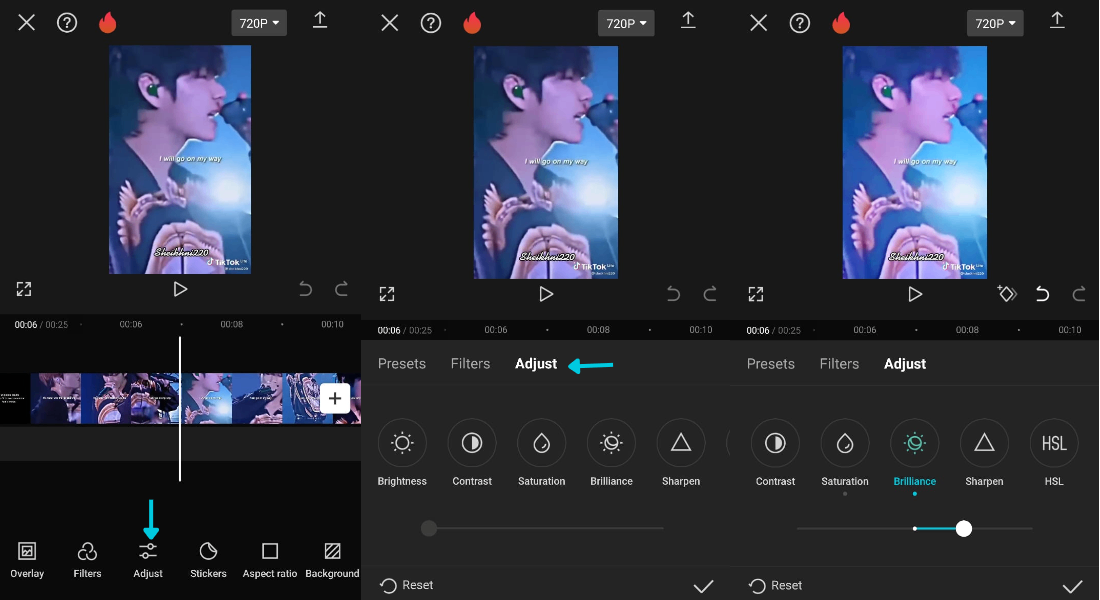Open 720P resolution dropdown in the right panel
The height and width of the screenshot is (600, 1100).
pyautogui.click(x=995, y=23)
